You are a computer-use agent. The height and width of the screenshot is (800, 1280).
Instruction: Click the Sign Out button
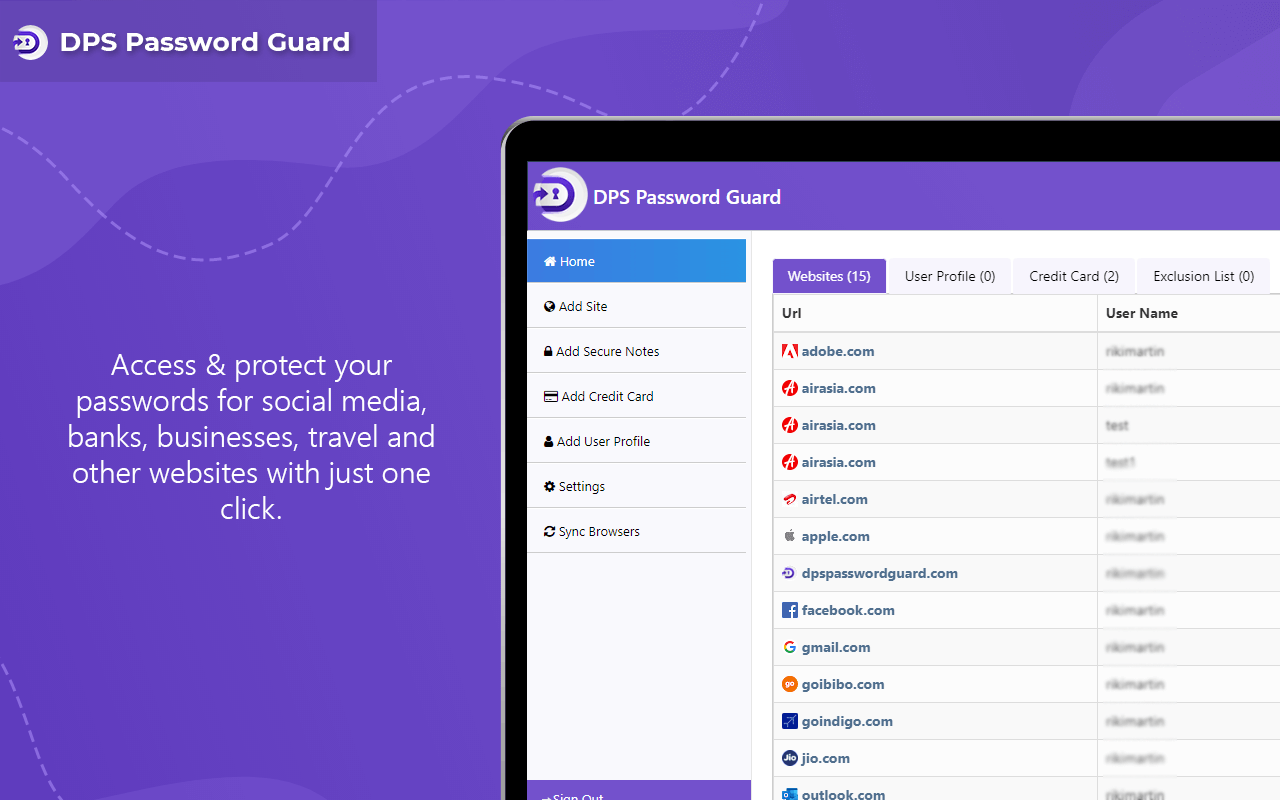639,791
